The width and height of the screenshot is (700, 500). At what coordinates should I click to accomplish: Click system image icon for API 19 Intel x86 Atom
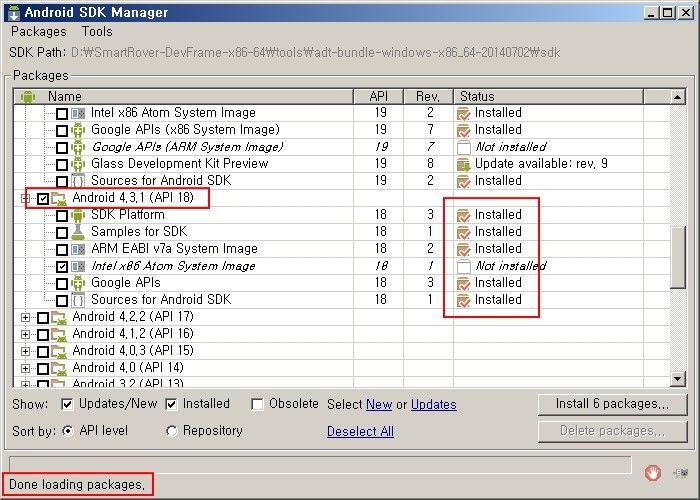78,113
